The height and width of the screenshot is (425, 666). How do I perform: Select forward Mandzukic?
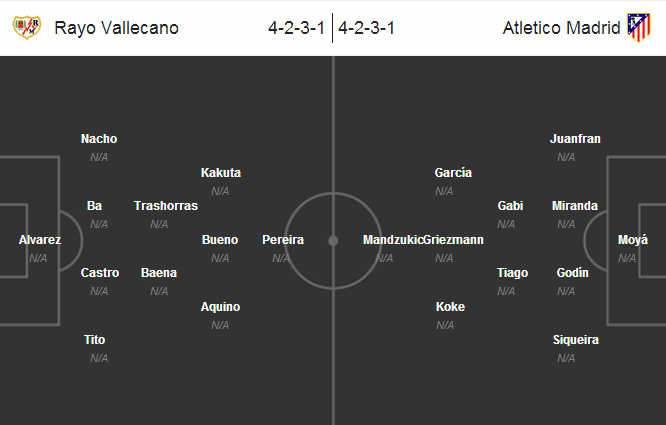392,240
